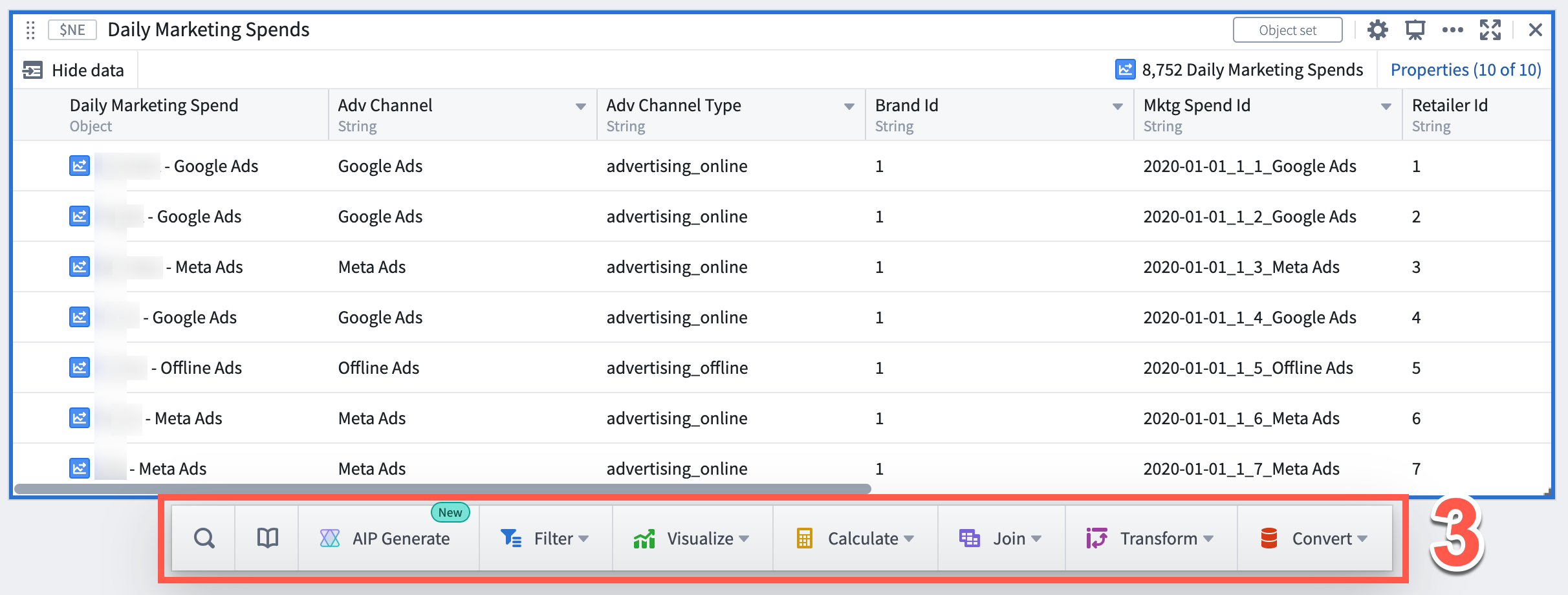Click object icon in retailer 1 row

(x=80, y=166)
